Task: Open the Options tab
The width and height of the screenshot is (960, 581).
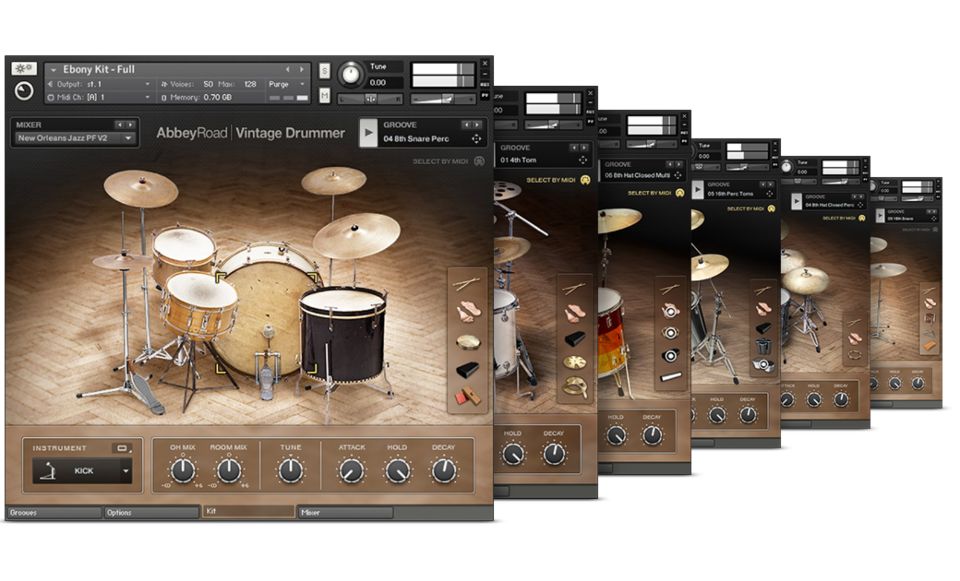Action: (x=150, y=512)
